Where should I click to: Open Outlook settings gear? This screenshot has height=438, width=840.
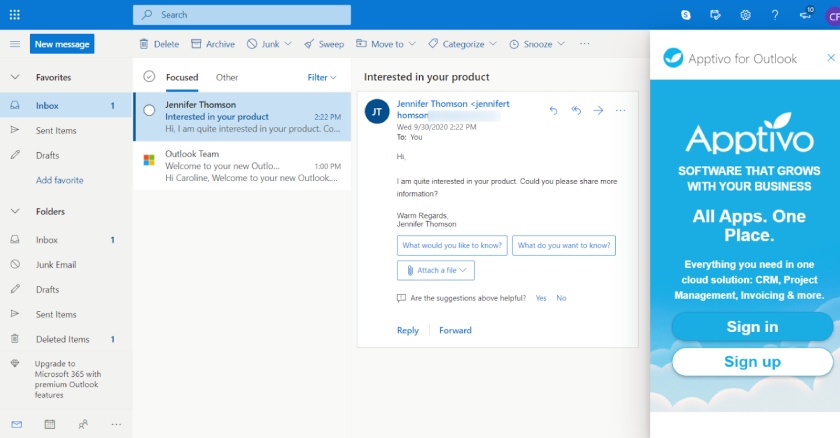point(745,15)
